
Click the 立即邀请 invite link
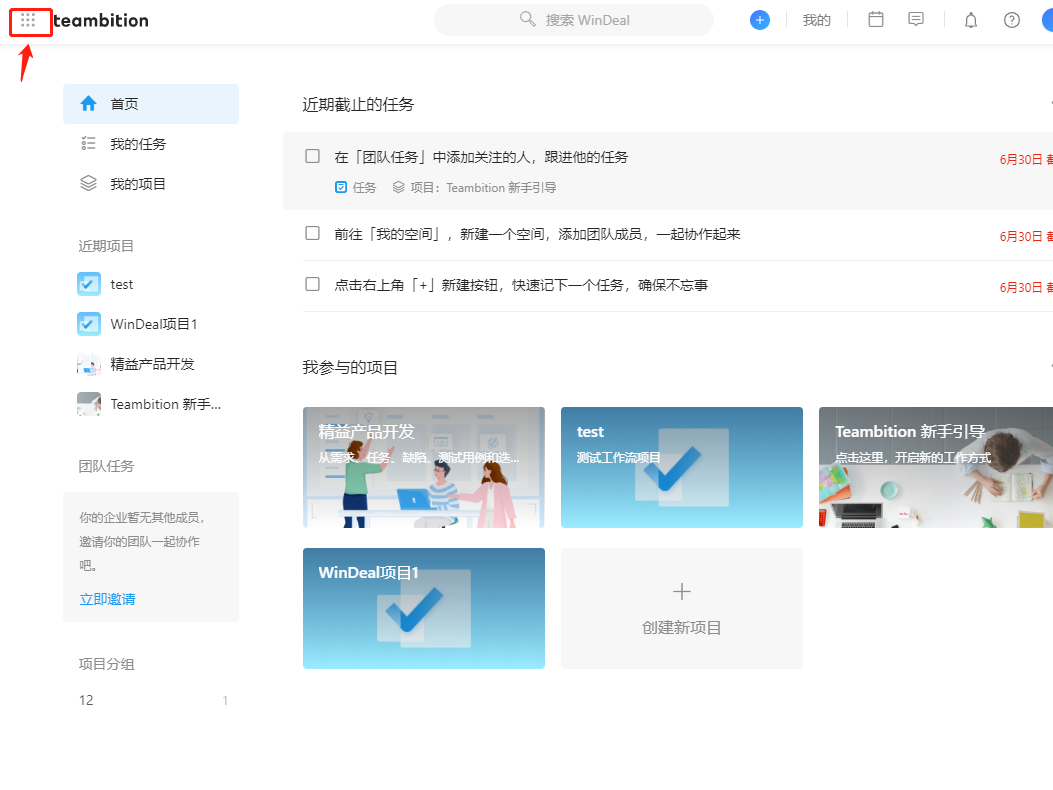pos(107,598)
